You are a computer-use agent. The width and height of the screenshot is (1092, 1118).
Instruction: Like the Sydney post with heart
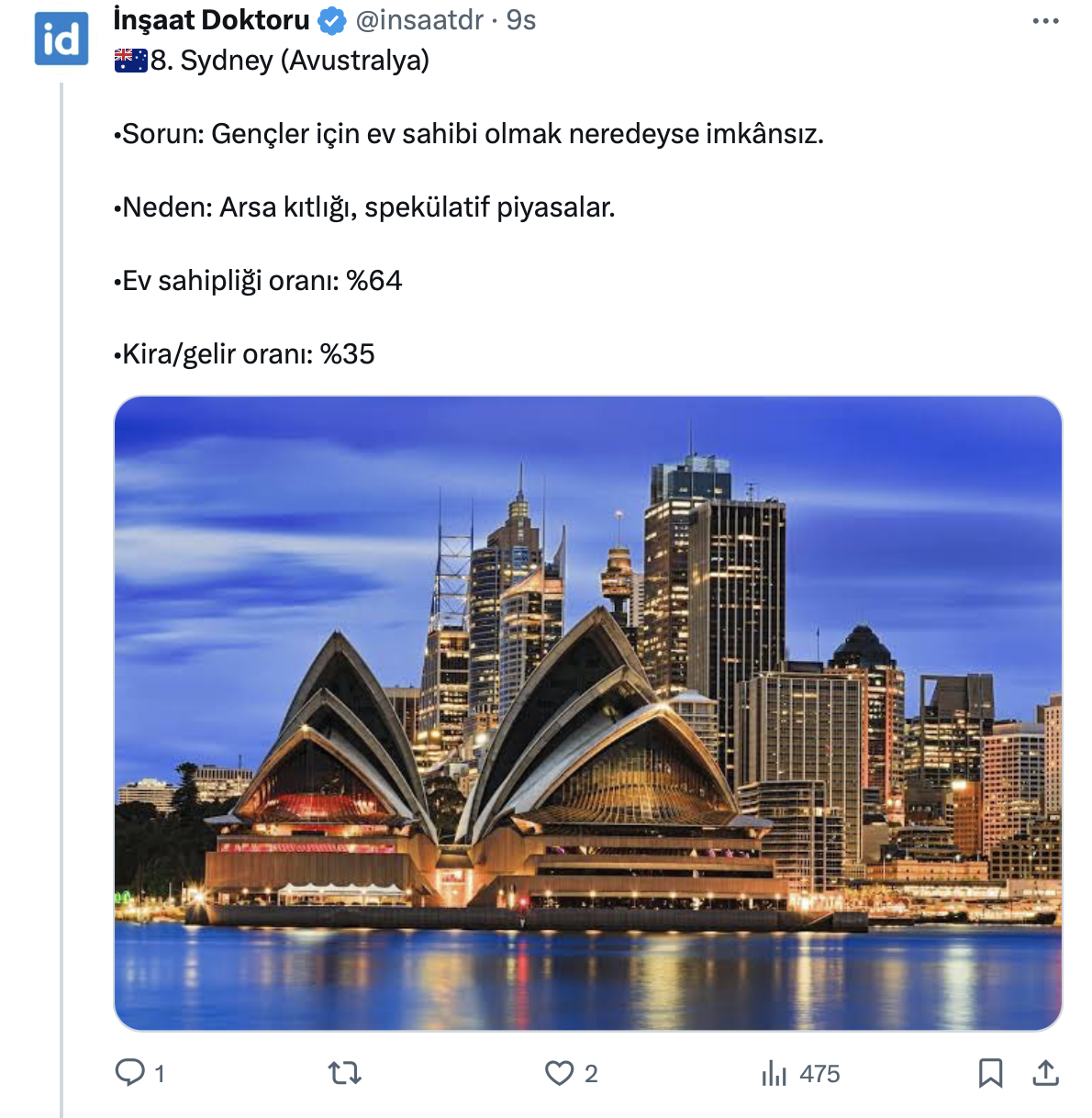click(559, 1072)
